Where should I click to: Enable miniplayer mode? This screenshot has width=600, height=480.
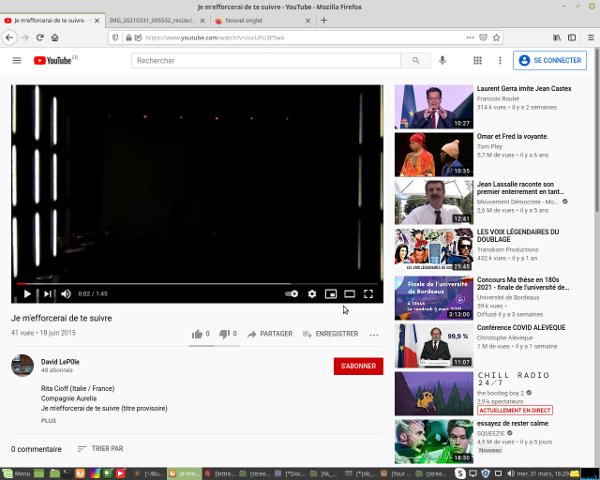331,294
